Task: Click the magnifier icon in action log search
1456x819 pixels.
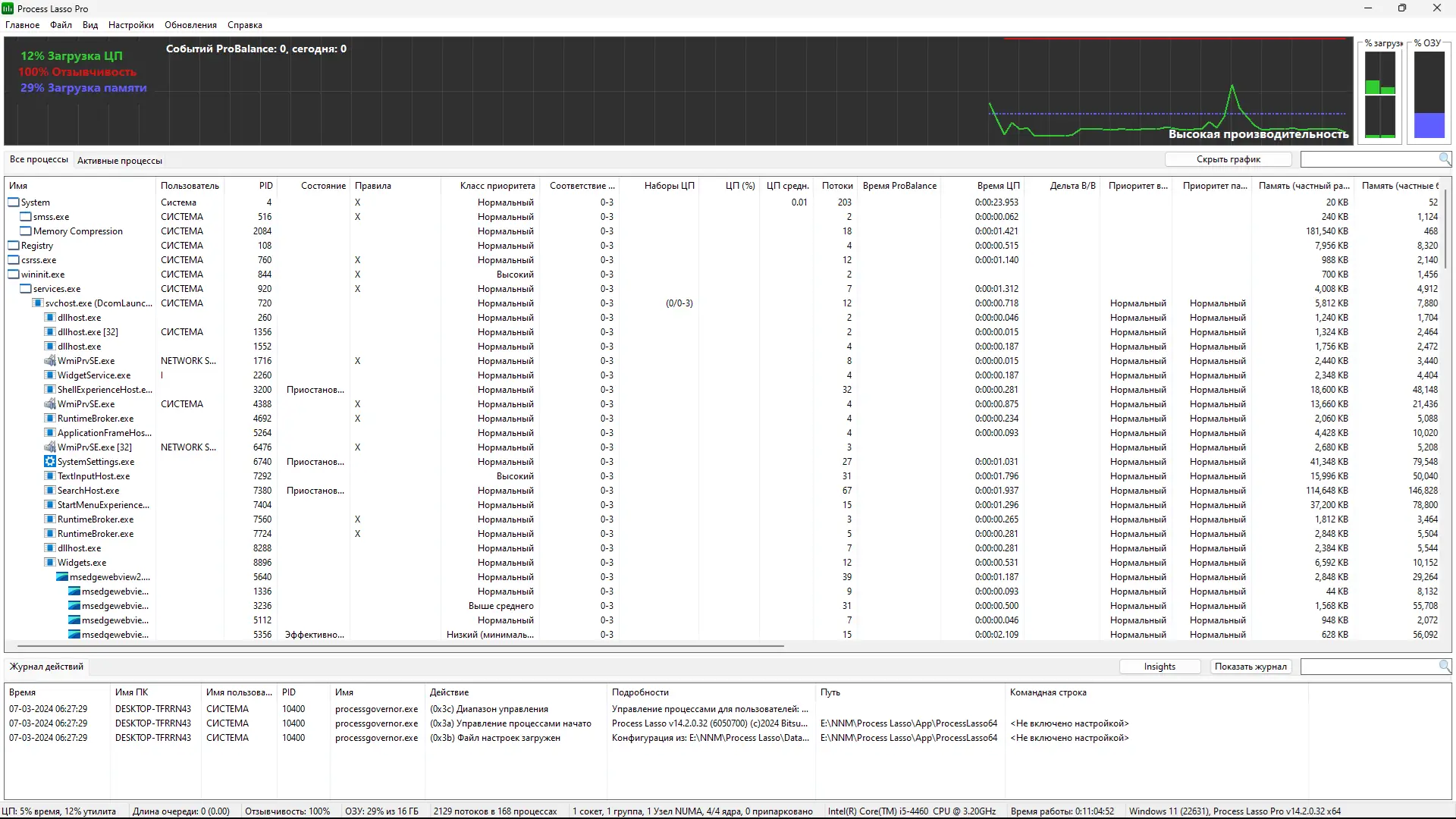Action: [1445, 666]
